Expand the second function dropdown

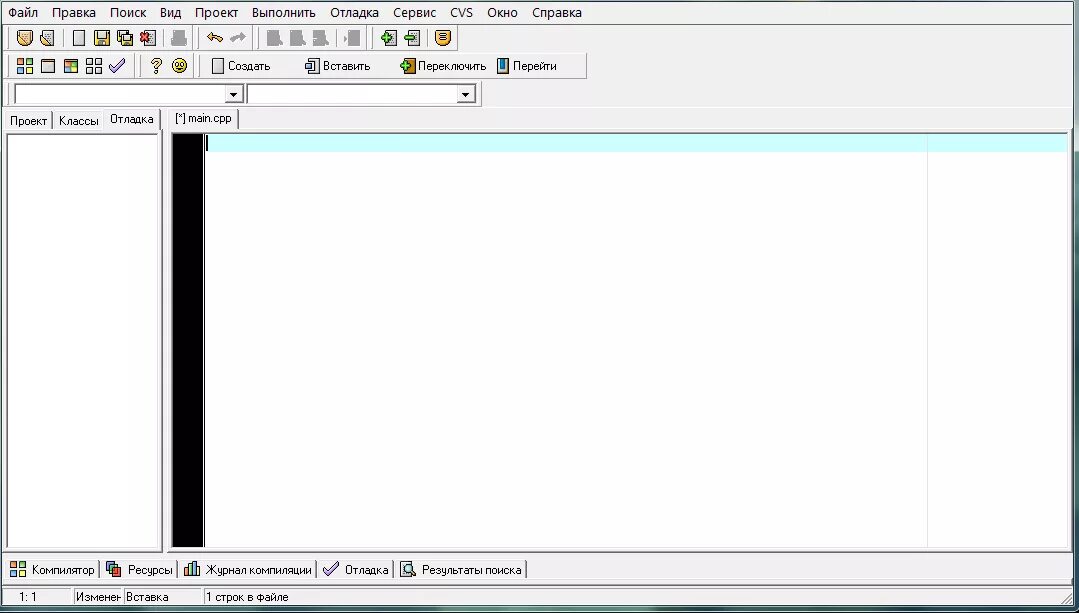coord(466,94)
